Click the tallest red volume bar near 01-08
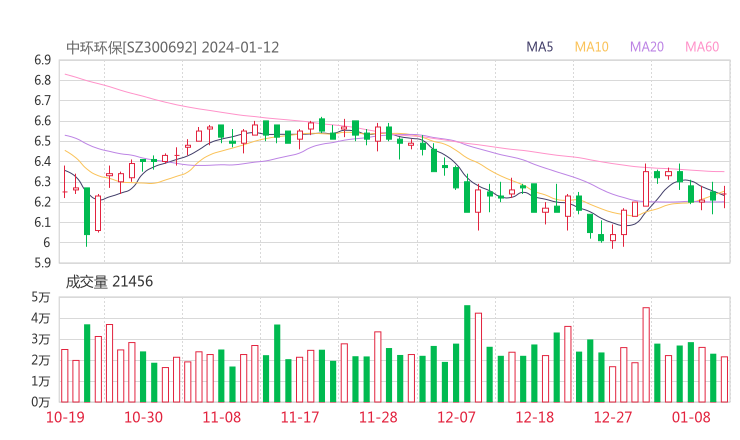Screen dimensions: 740x440 tap(646, 355)
